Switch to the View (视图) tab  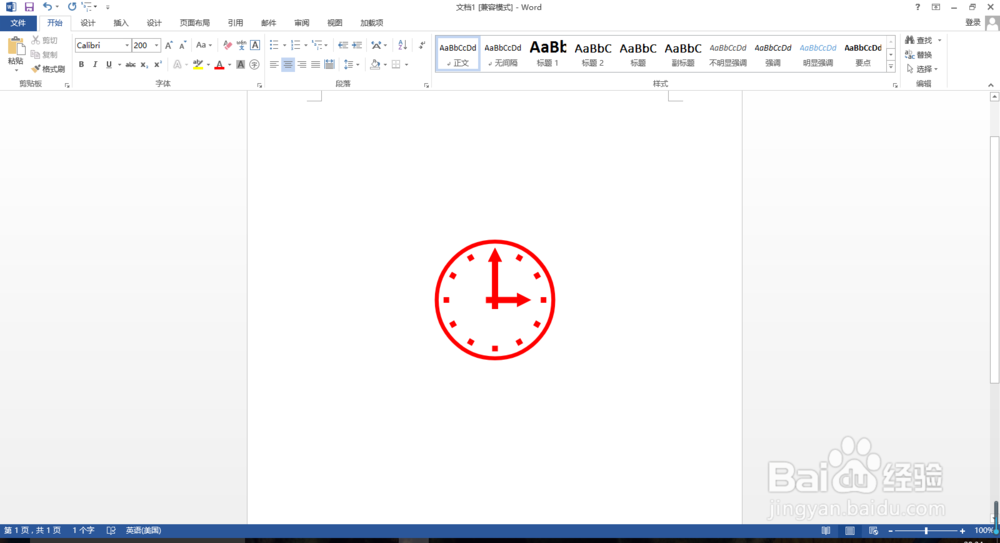click(335, 23)
